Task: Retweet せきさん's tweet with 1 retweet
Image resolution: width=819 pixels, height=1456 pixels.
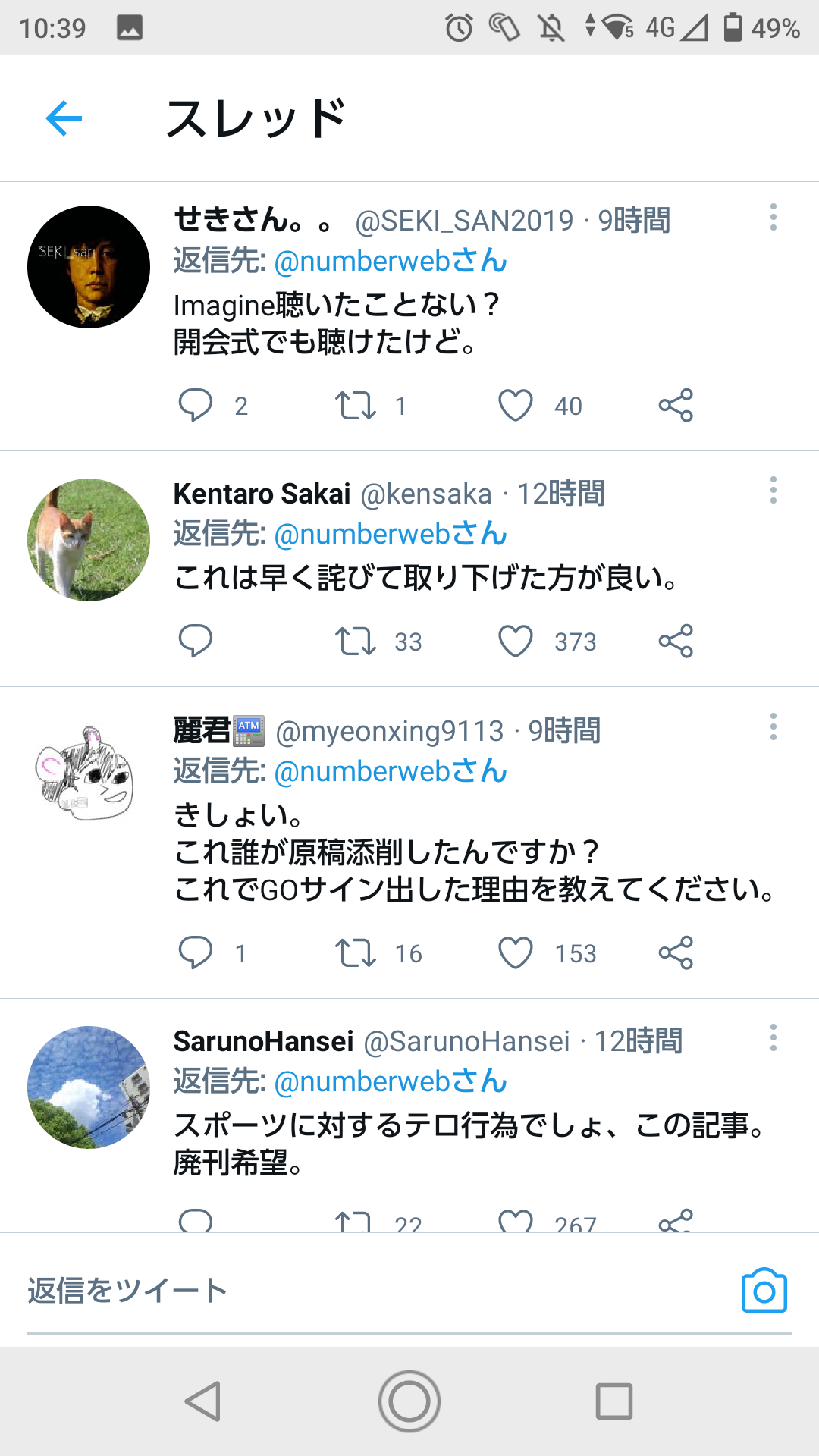Action: point(356,405)
